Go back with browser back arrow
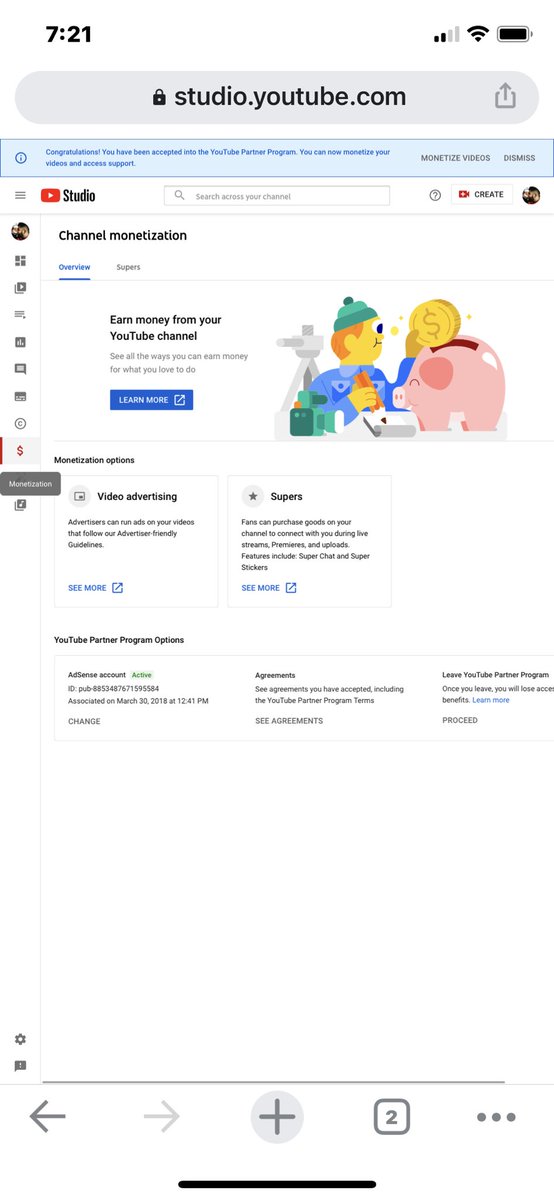 [x=47, y=1116]
